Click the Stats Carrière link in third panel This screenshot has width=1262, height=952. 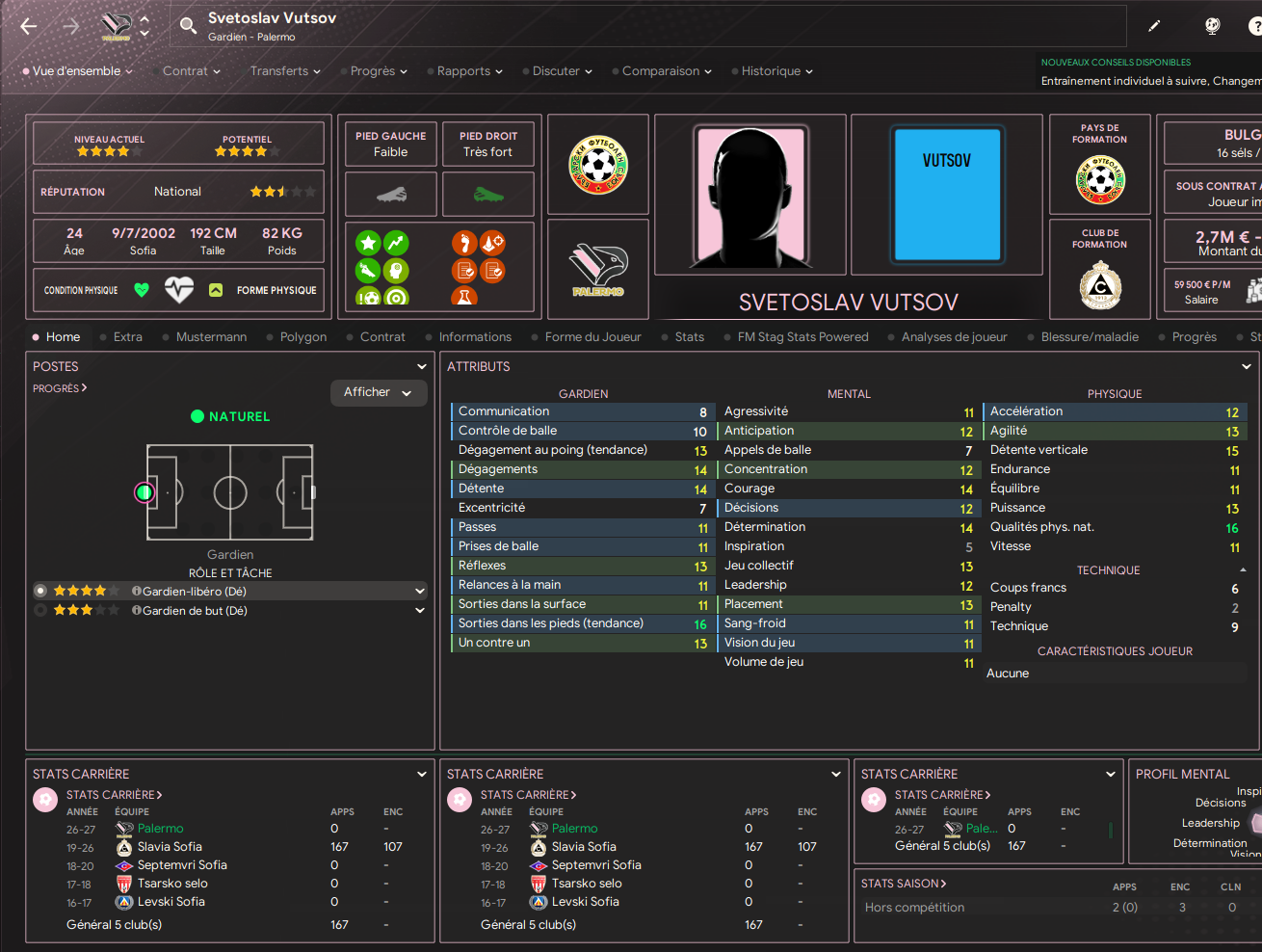(x=942, y=795)
